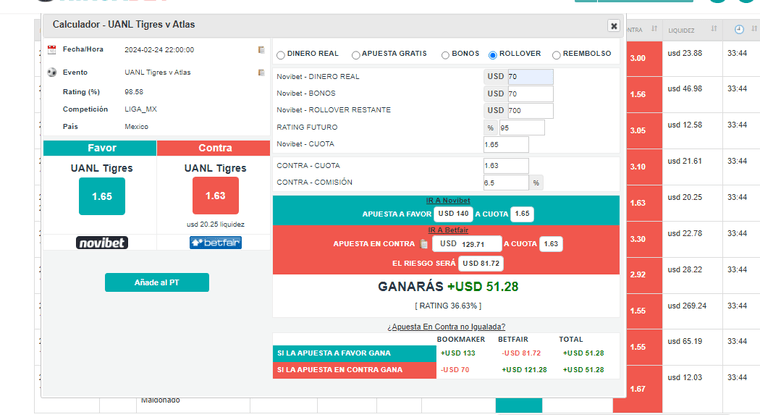The height and width of the screenshot is (415, 760).
Task: Edit the Novibet Bonos amount field
Action: [530, 94]
